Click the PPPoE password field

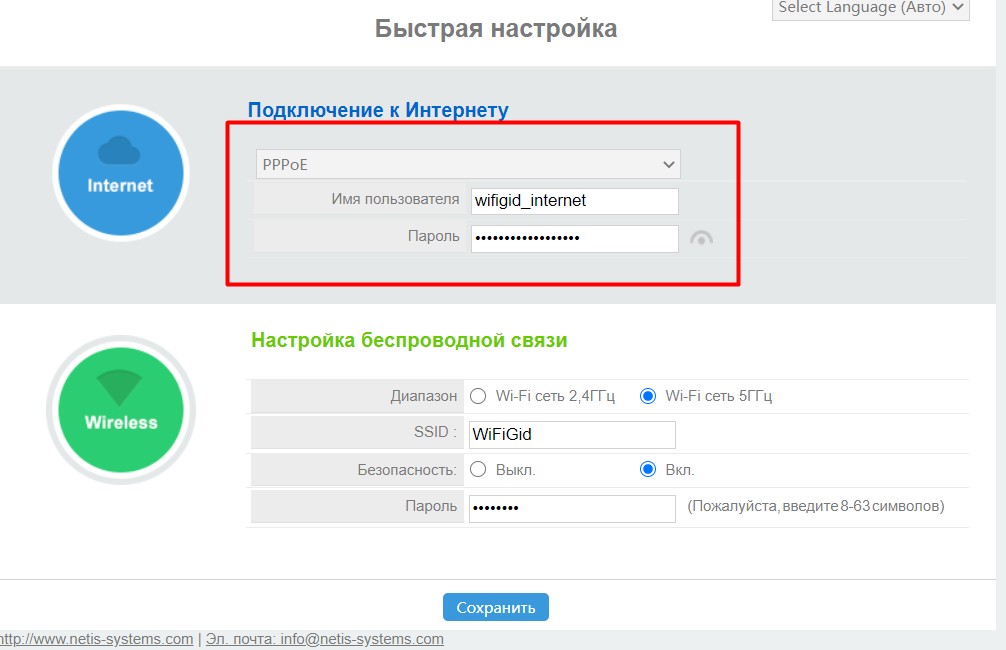click(x=573, y=237)
